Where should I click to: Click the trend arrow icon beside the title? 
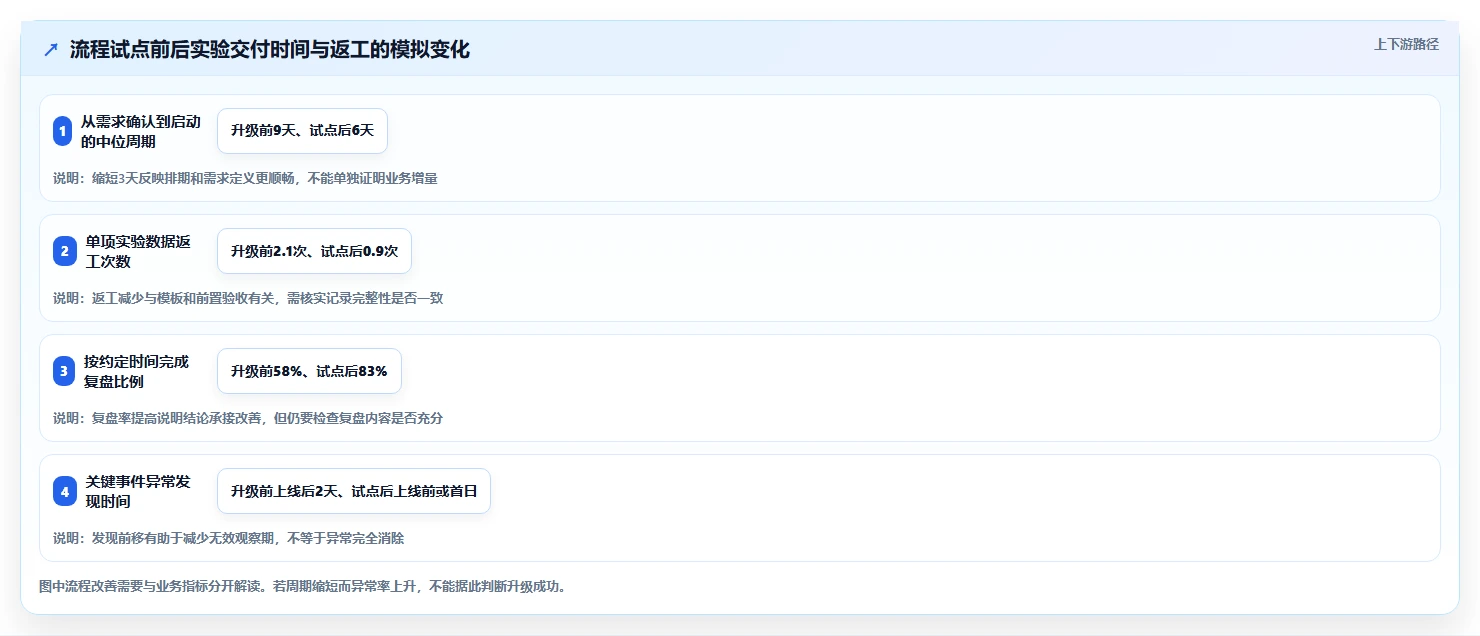[51, 50]
